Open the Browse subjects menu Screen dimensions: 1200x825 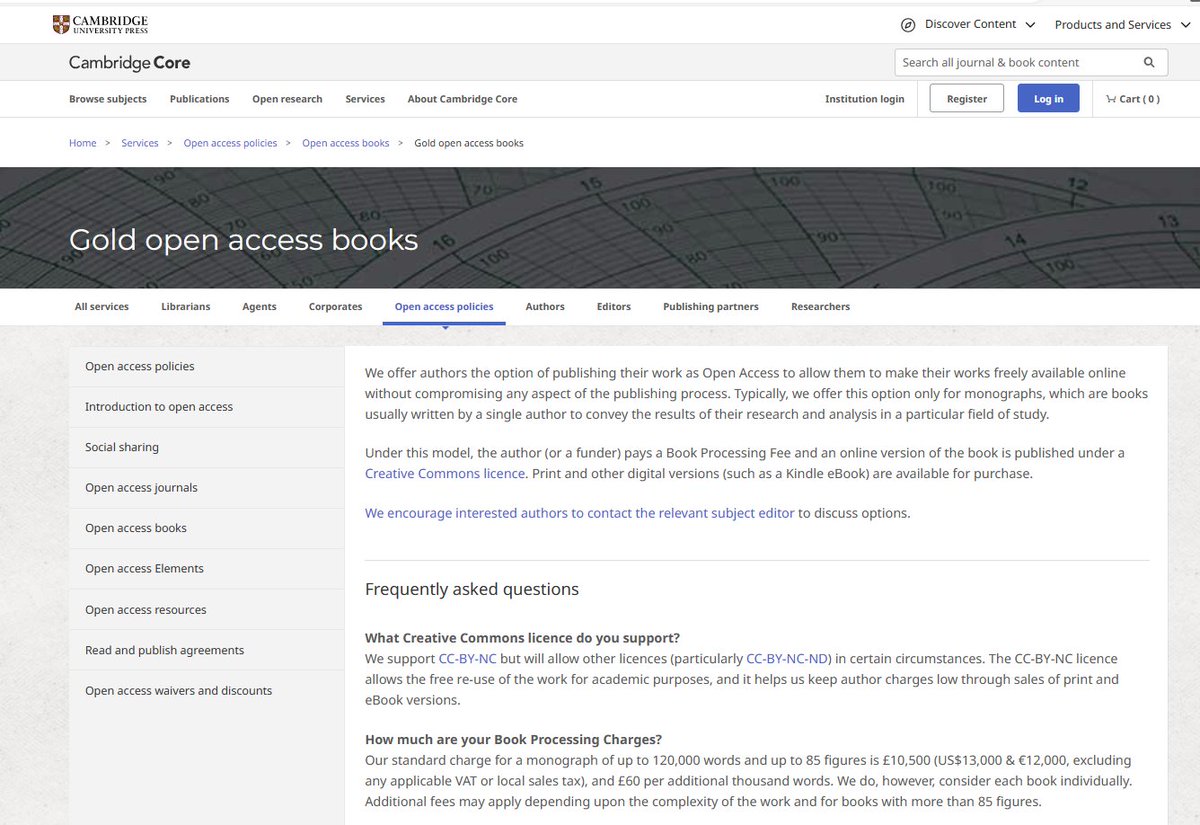coord(108,99)
